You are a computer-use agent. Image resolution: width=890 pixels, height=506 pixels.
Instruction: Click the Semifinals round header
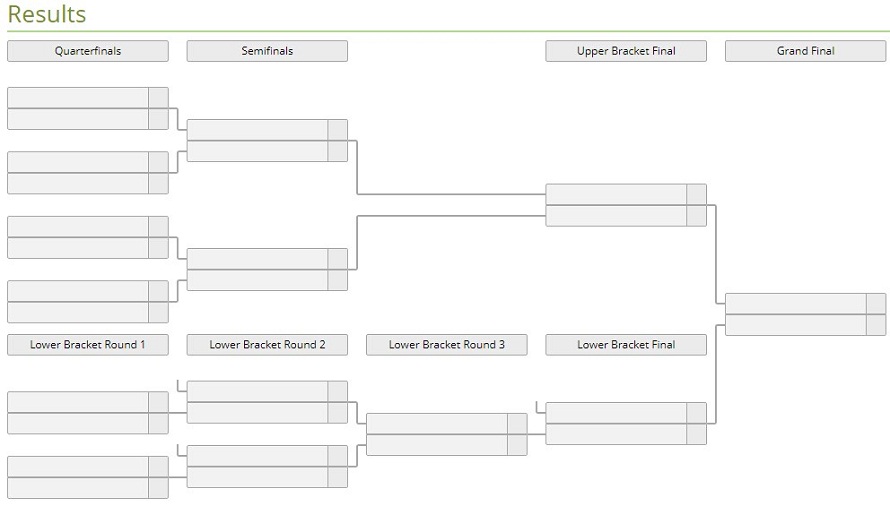267,51
